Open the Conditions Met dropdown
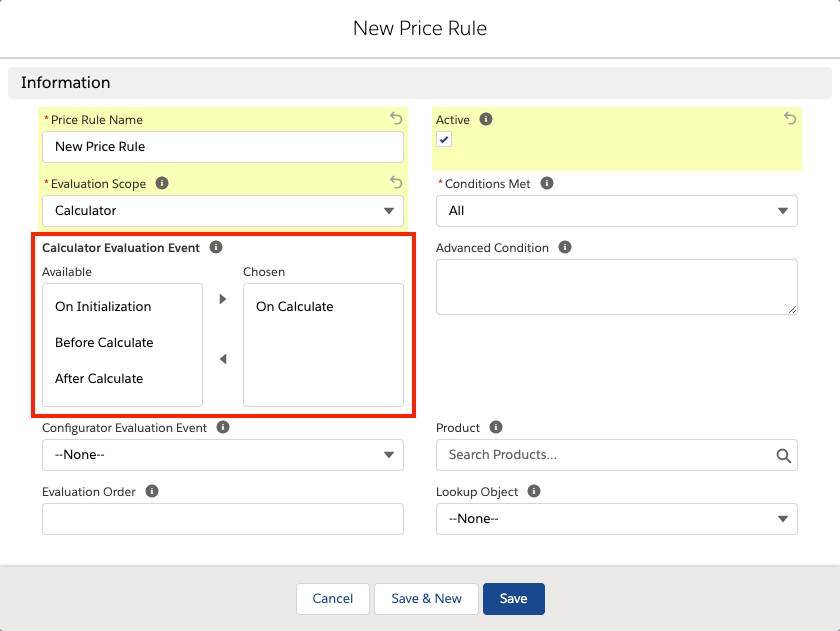This screenshot has width=840, height=631. 617,211
